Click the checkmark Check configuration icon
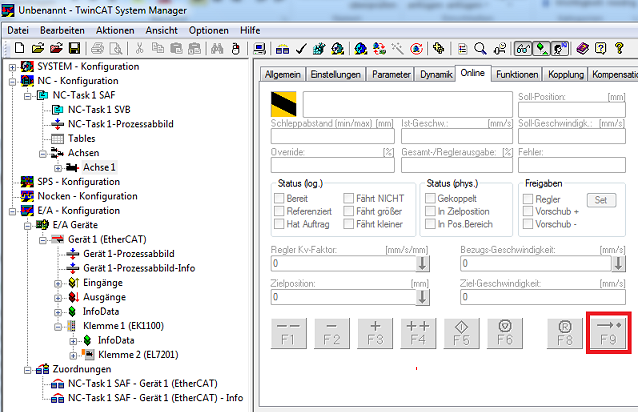Image resolution: width=638 pixels, height=412 pixels. (x=301, y=49)
